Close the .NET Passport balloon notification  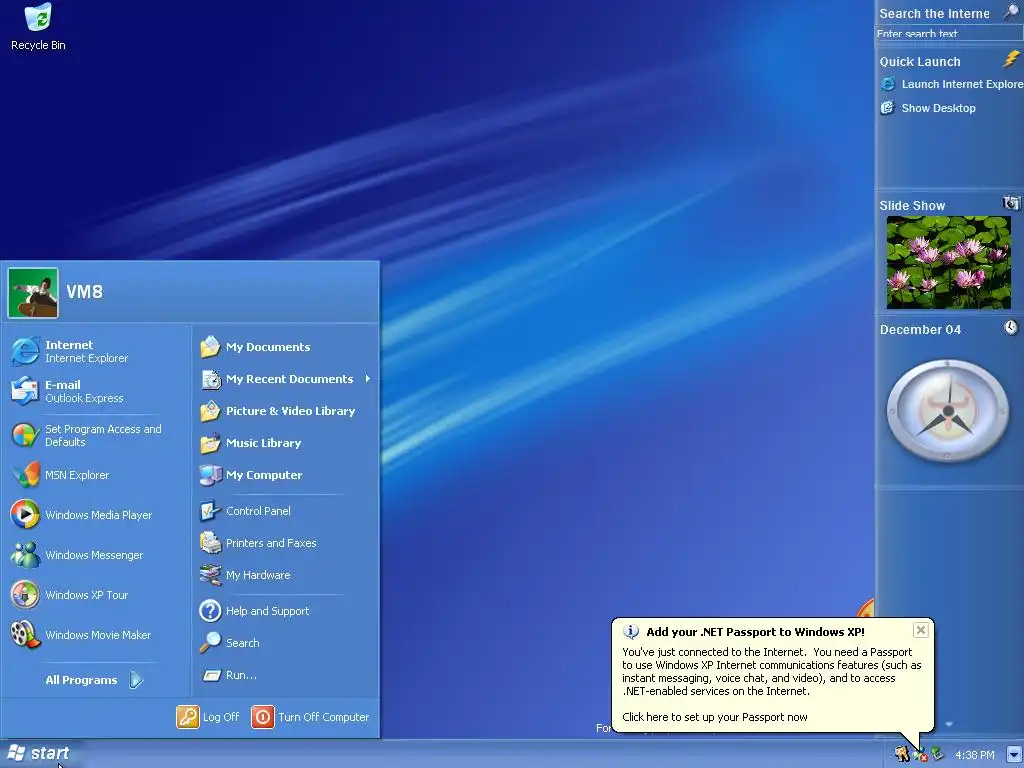click(921, 630)
